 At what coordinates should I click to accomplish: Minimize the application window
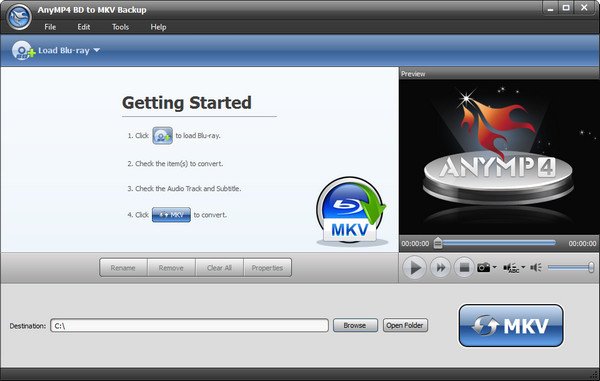click(551, 8)
